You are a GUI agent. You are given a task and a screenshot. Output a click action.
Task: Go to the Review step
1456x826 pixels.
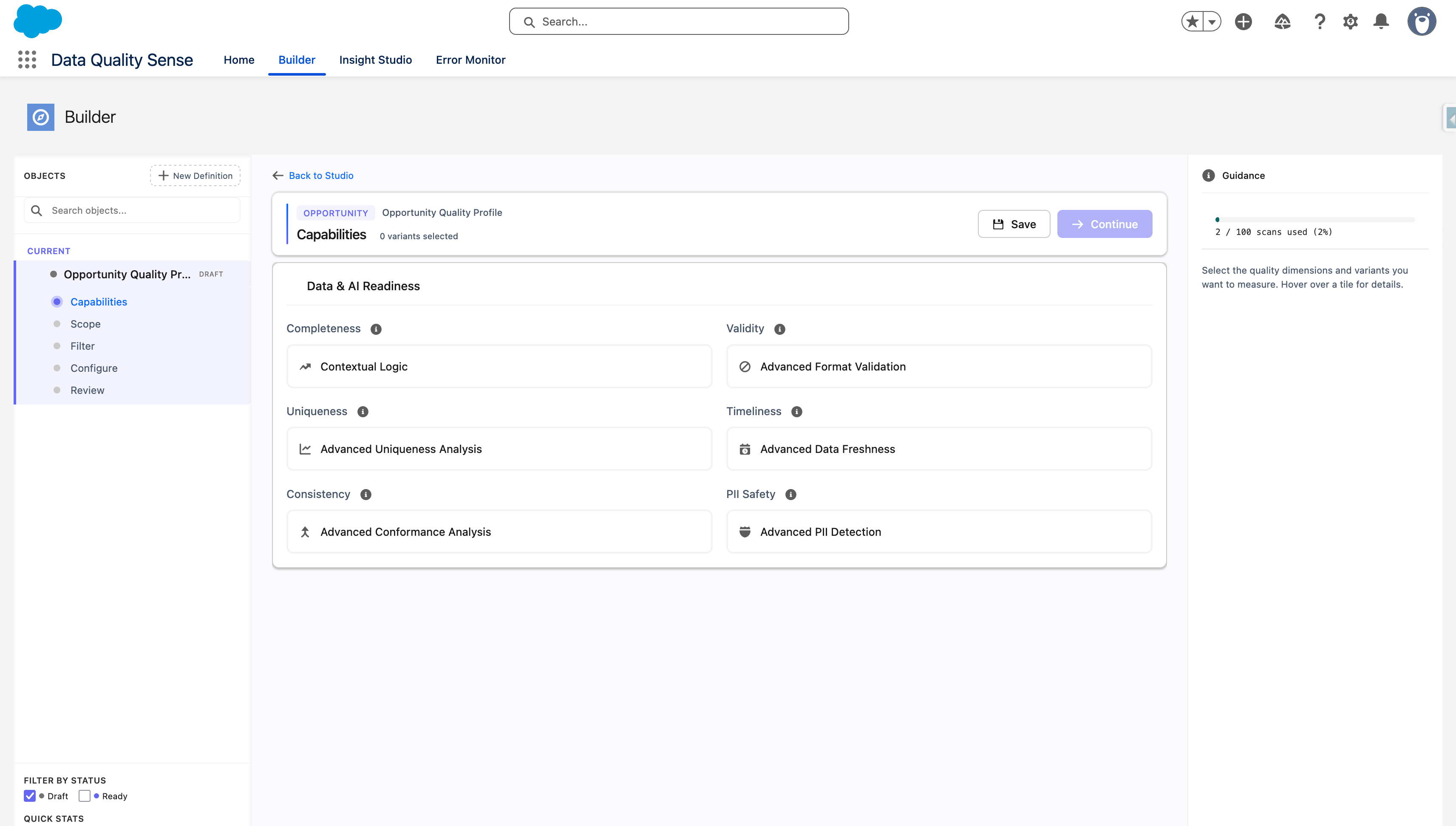(88, 390)
